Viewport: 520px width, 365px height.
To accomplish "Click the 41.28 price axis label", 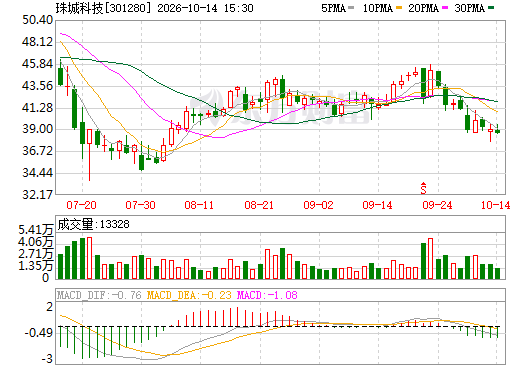I will pyautogui.click(x=37, y=108).
